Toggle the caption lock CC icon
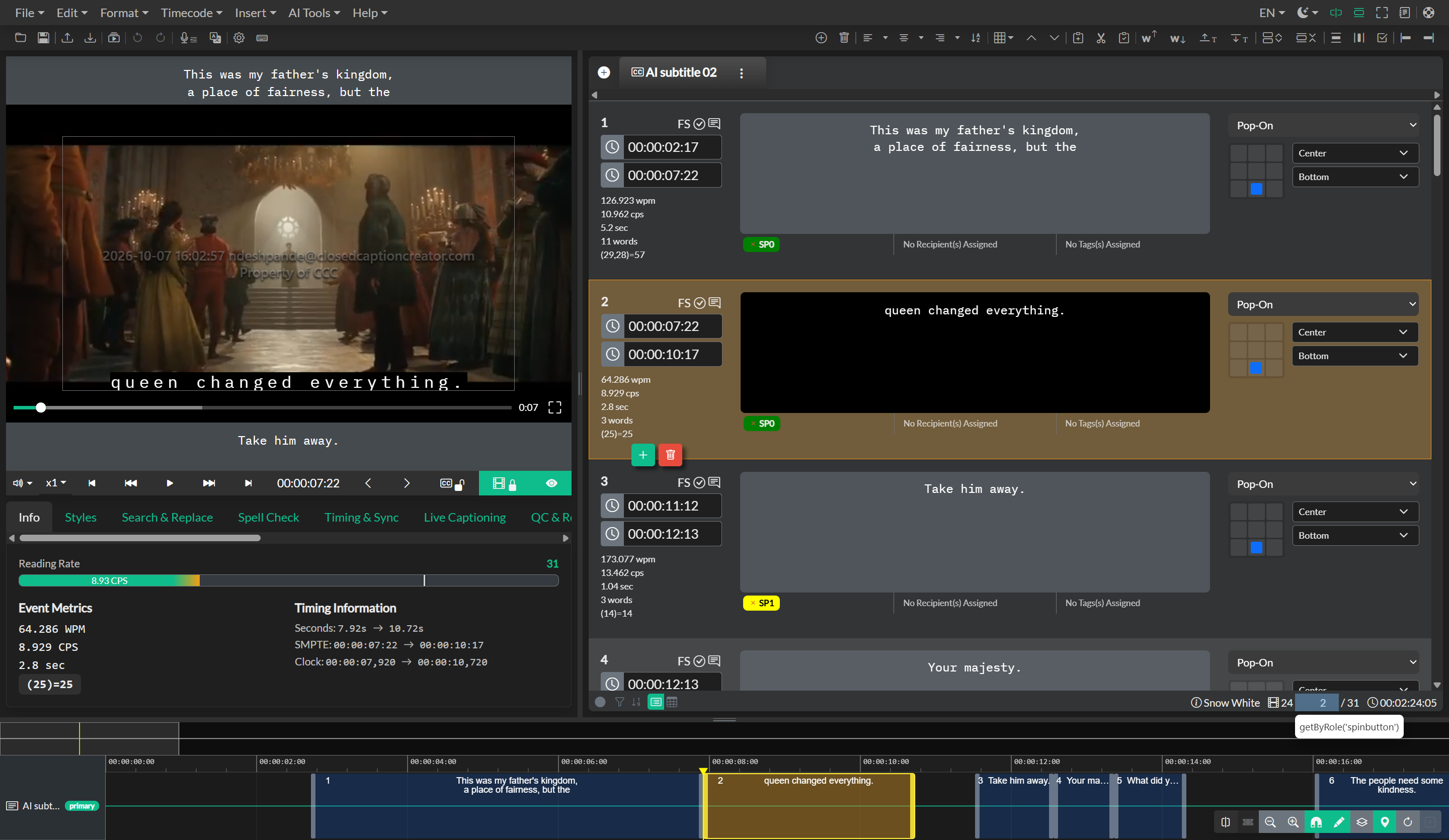 click(452, 483)
